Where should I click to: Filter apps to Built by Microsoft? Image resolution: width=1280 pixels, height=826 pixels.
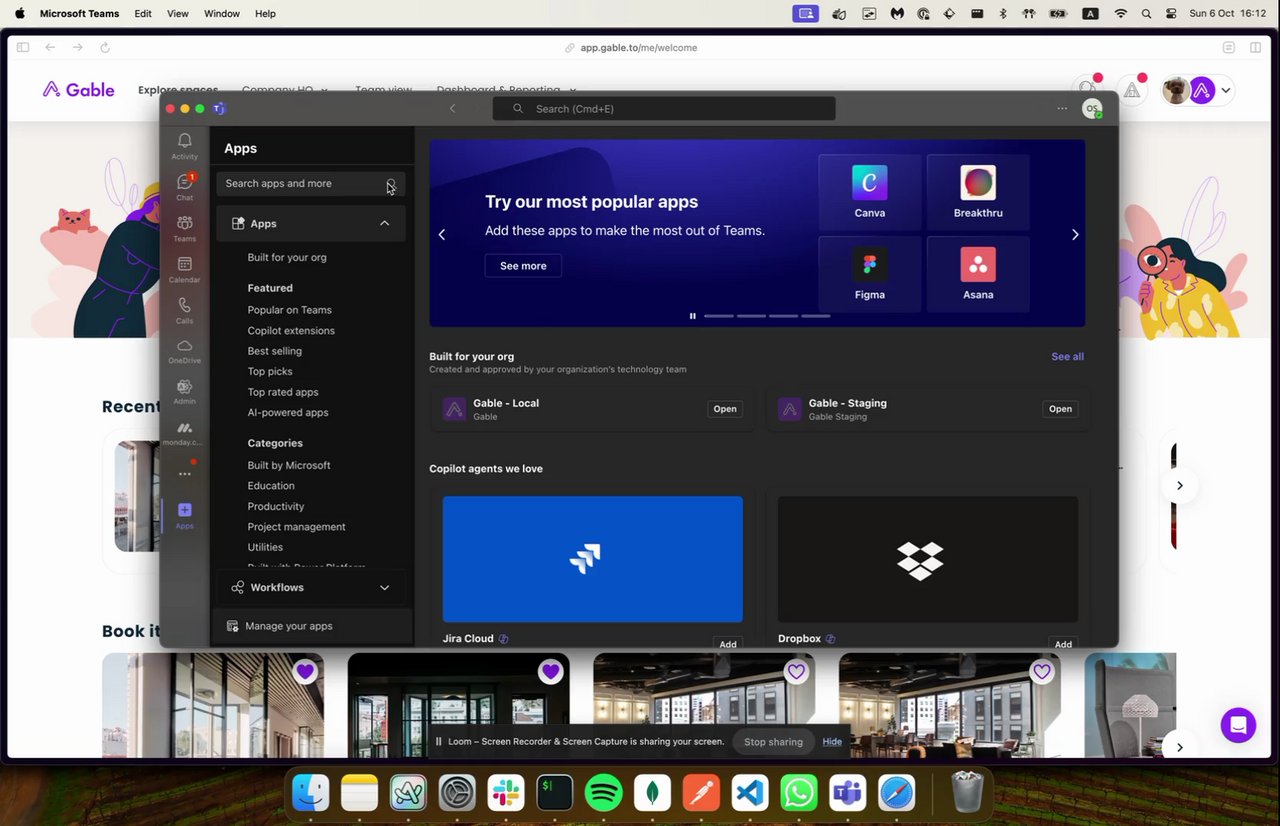tap(289, 465)
